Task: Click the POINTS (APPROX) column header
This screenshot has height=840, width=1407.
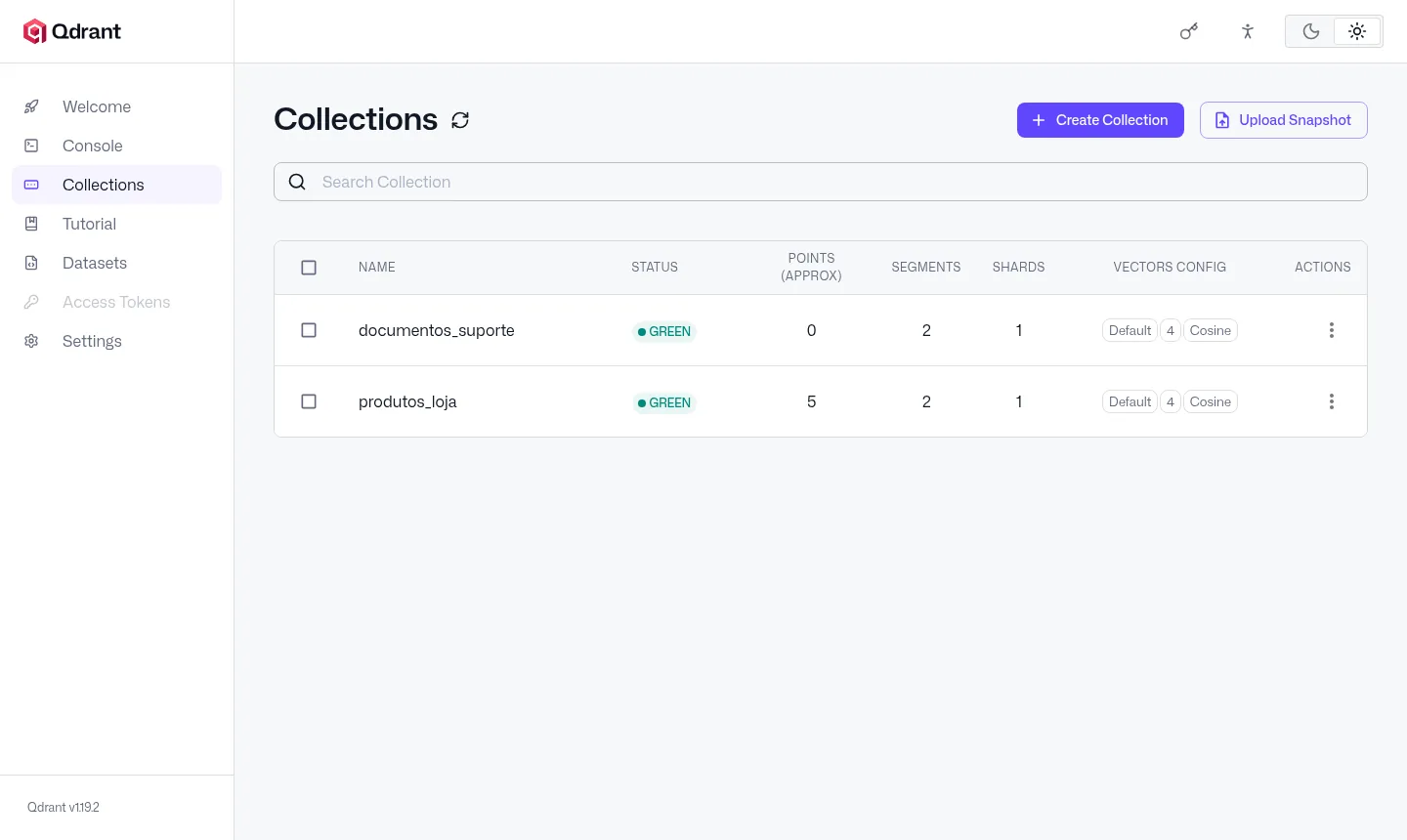Action: [x=811, y=267]
